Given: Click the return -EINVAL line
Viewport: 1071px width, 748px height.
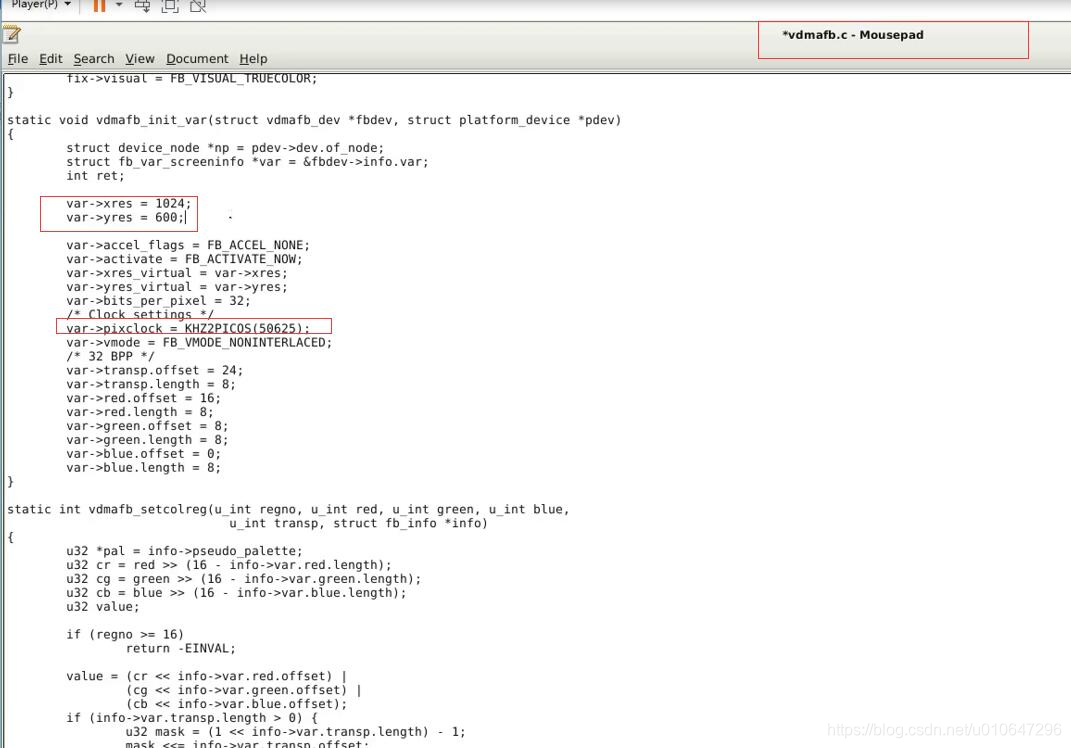Looking at the screenshot, I should point(180,648).
